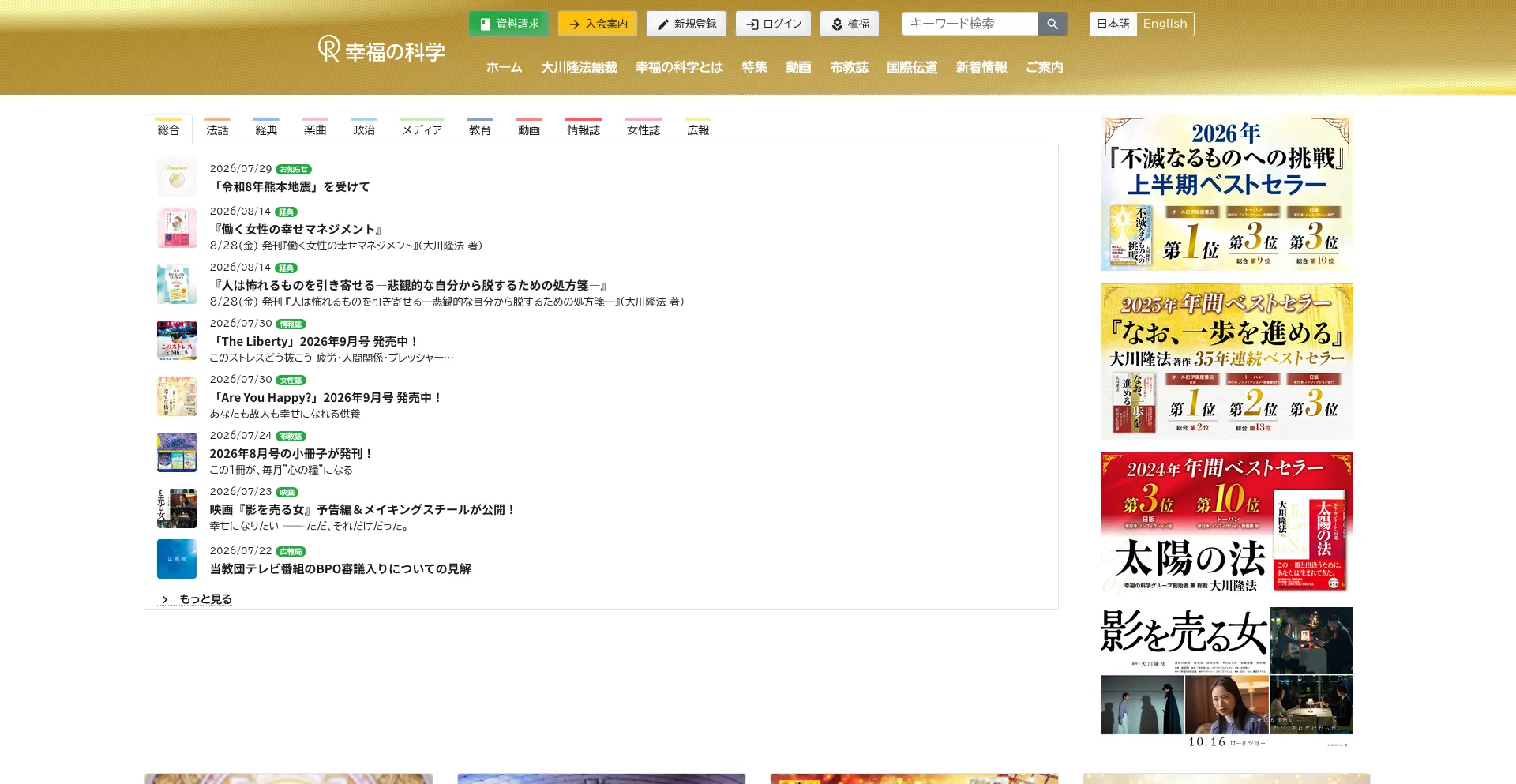Focus the キーワード検索 input field
Image resolution: width=1516 pixels, height=784 pixels.
coord(970,24)
